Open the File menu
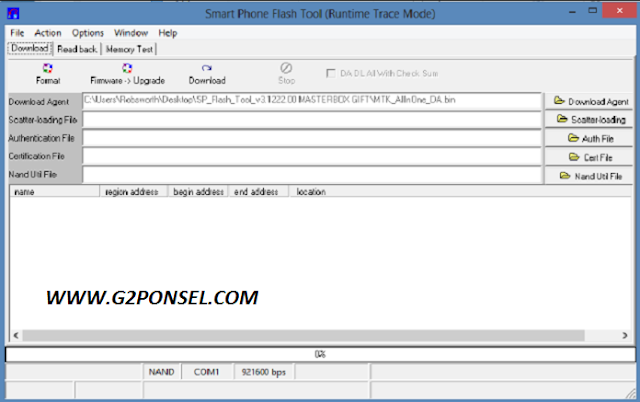Viewport: 640px width, 402px height. [x=17, y=33]
